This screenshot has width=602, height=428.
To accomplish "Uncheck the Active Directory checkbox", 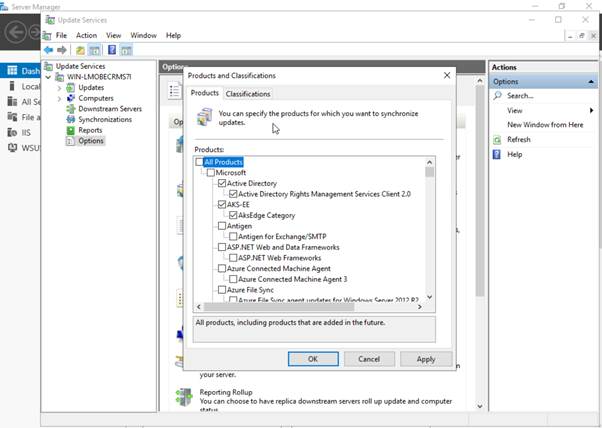I will (x=222, y=183).
